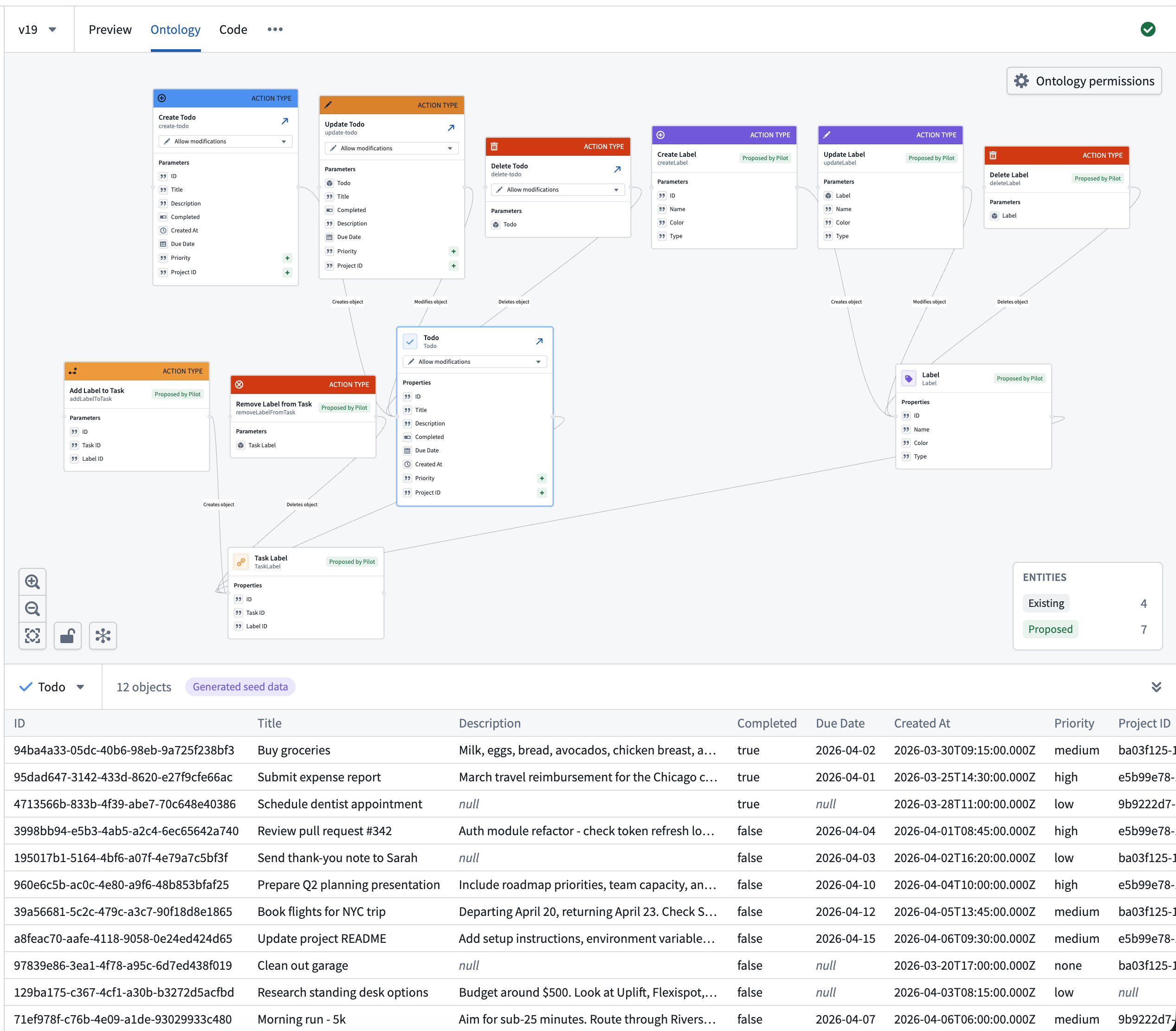
Task: Click the link icon on Task Label node
Action: tap(240, 561)
